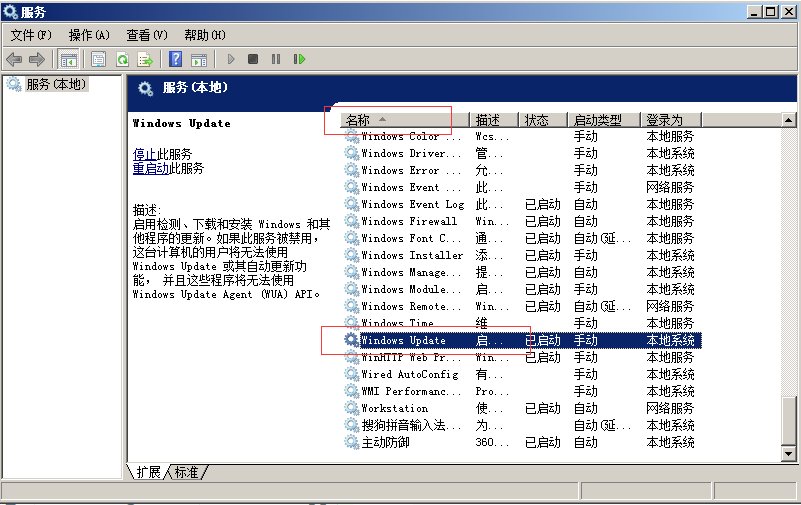Select the Windows Remote... service
Screen dimensions: 801x505
pyautogui.click(x=522, y=306)
